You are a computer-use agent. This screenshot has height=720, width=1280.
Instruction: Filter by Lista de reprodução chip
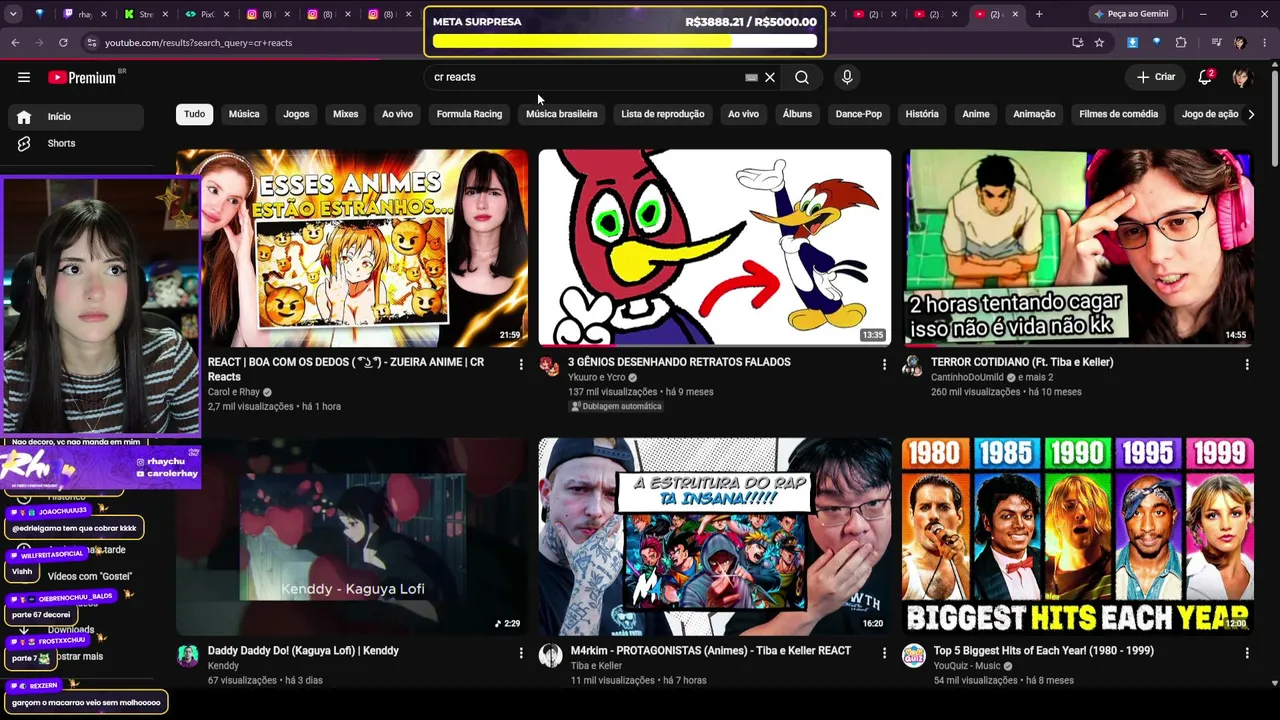click(663, 114)
